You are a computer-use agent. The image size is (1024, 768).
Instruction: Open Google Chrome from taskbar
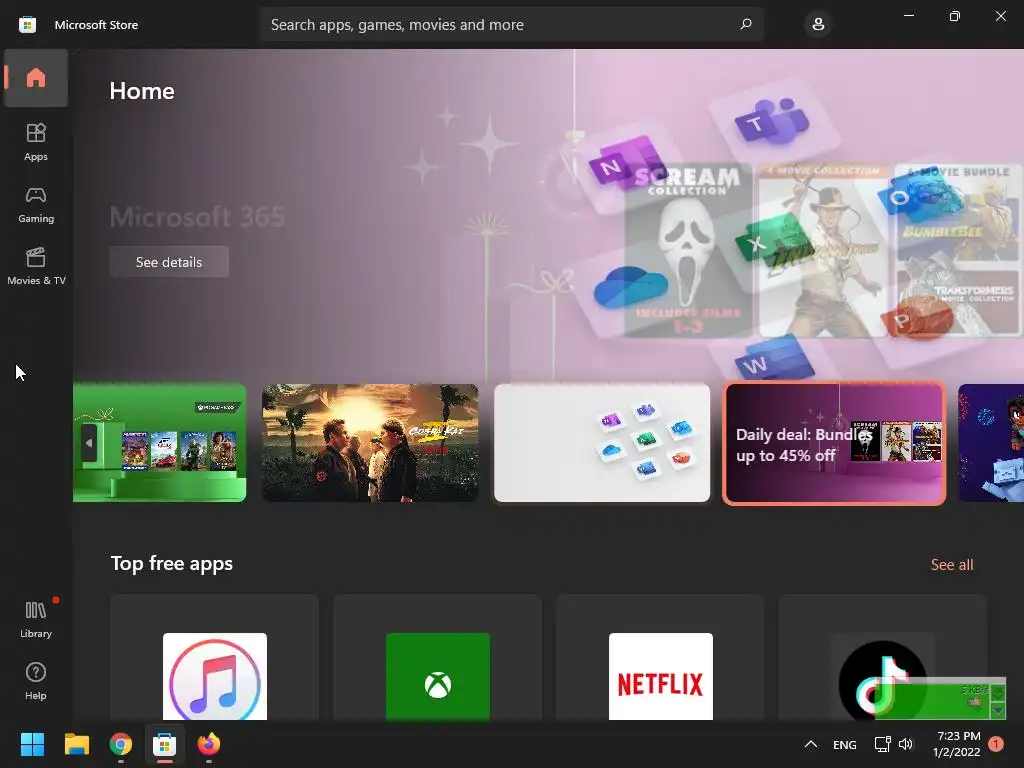coord(121,744)
